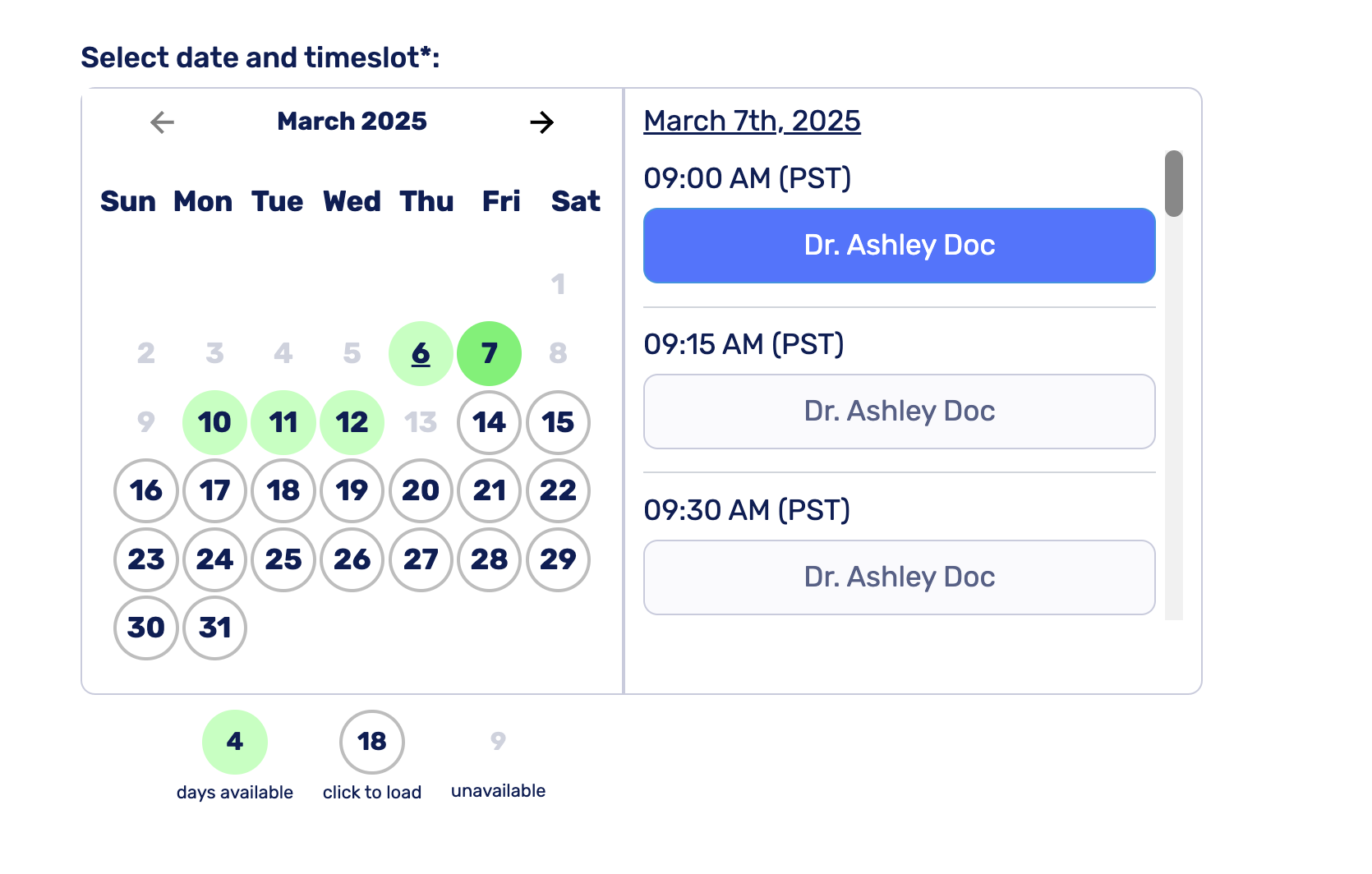Screen dimensions: 1372x874
Task: Click the March 7th, 2025 heading link
Action: 752,121
